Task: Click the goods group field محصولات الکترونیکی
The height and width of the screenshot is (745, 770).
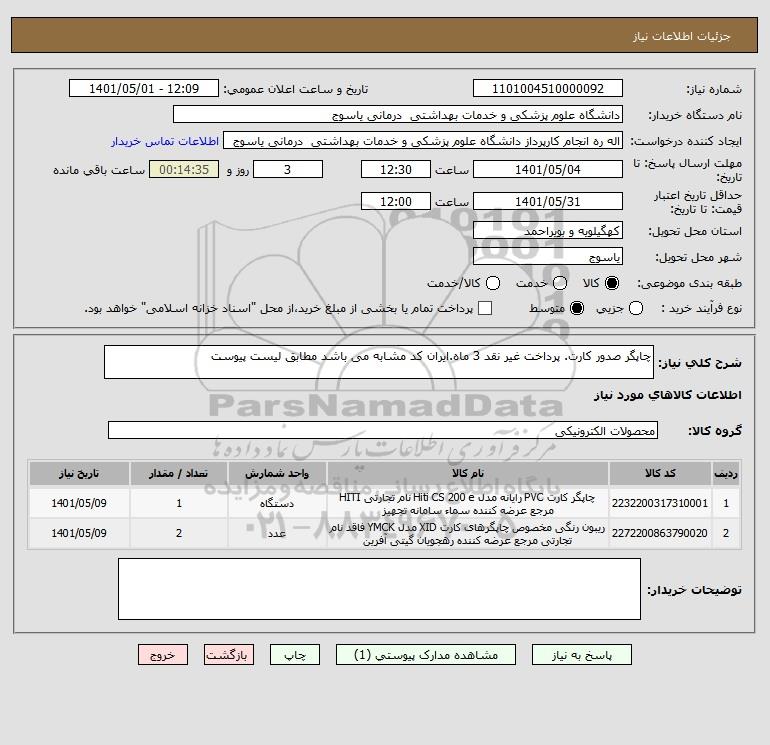Action: tap(383, 431)
